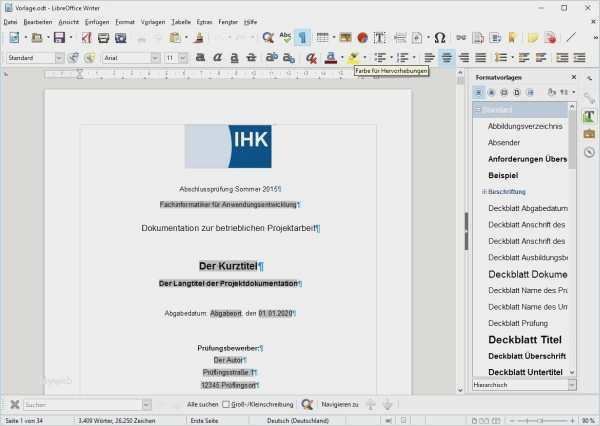Screen dimensions: 600x426
Task: Open Hierarchisch filter dropdown
Action: [x=572, y=385]
